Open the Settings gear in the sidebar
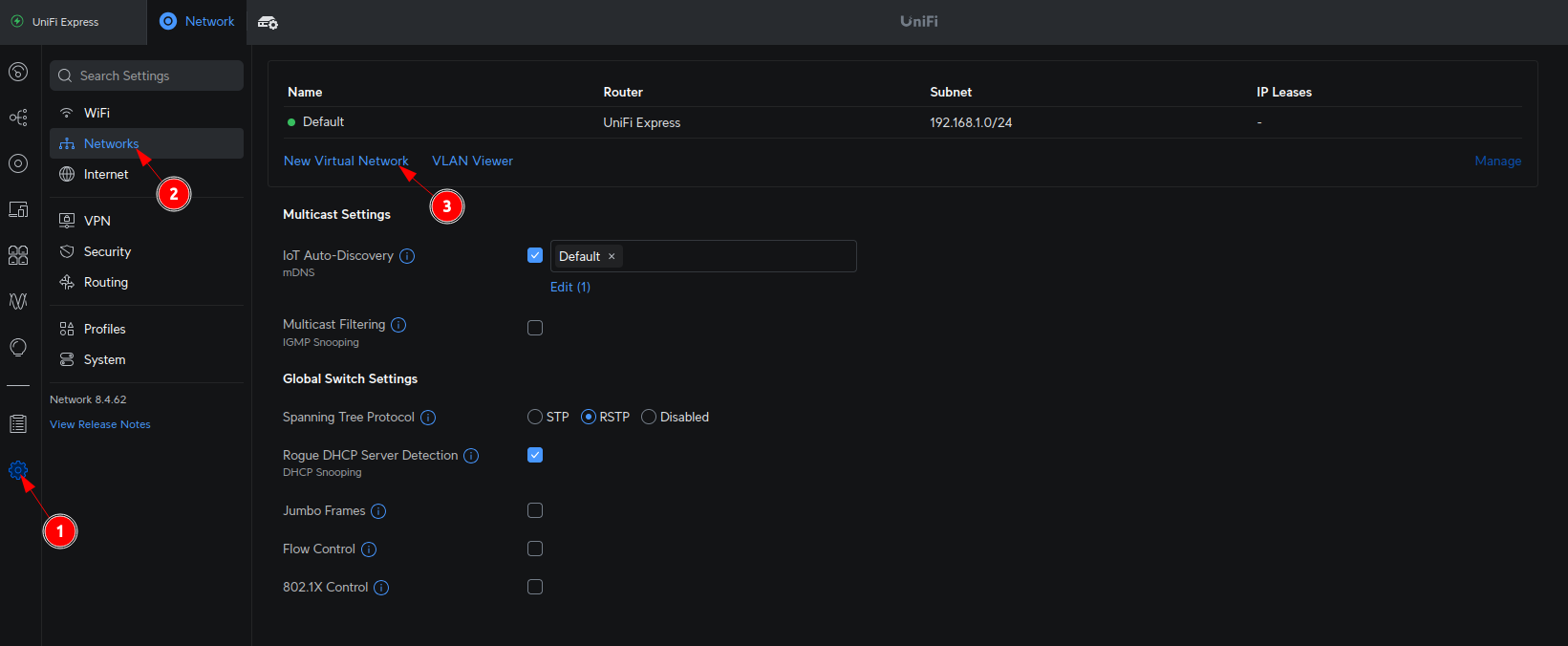Screen dimensions: 1568x646 pos(18,470)
